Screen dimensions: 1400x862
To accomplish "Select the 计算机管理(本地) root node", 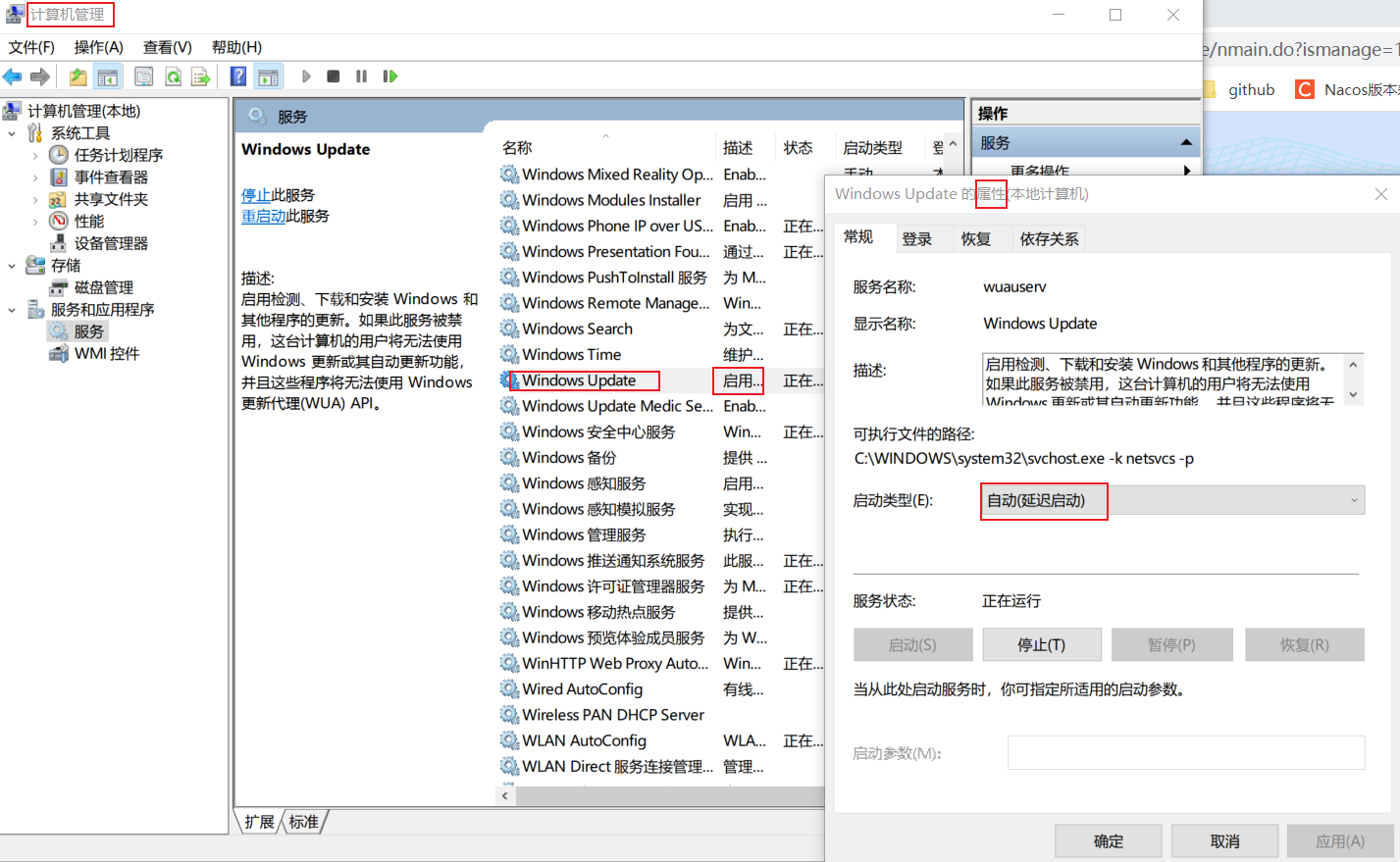I will (83, 111).
